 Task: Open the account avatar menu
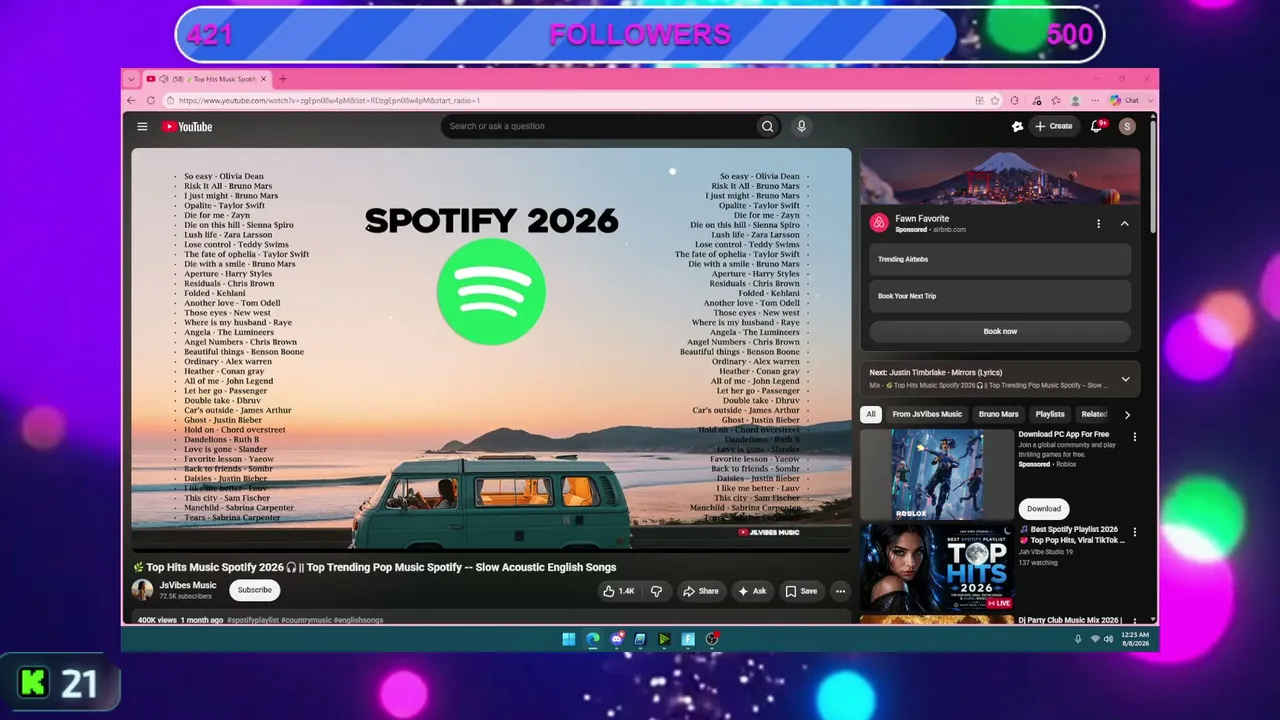pyautogui.click(x=1127, y=127)
